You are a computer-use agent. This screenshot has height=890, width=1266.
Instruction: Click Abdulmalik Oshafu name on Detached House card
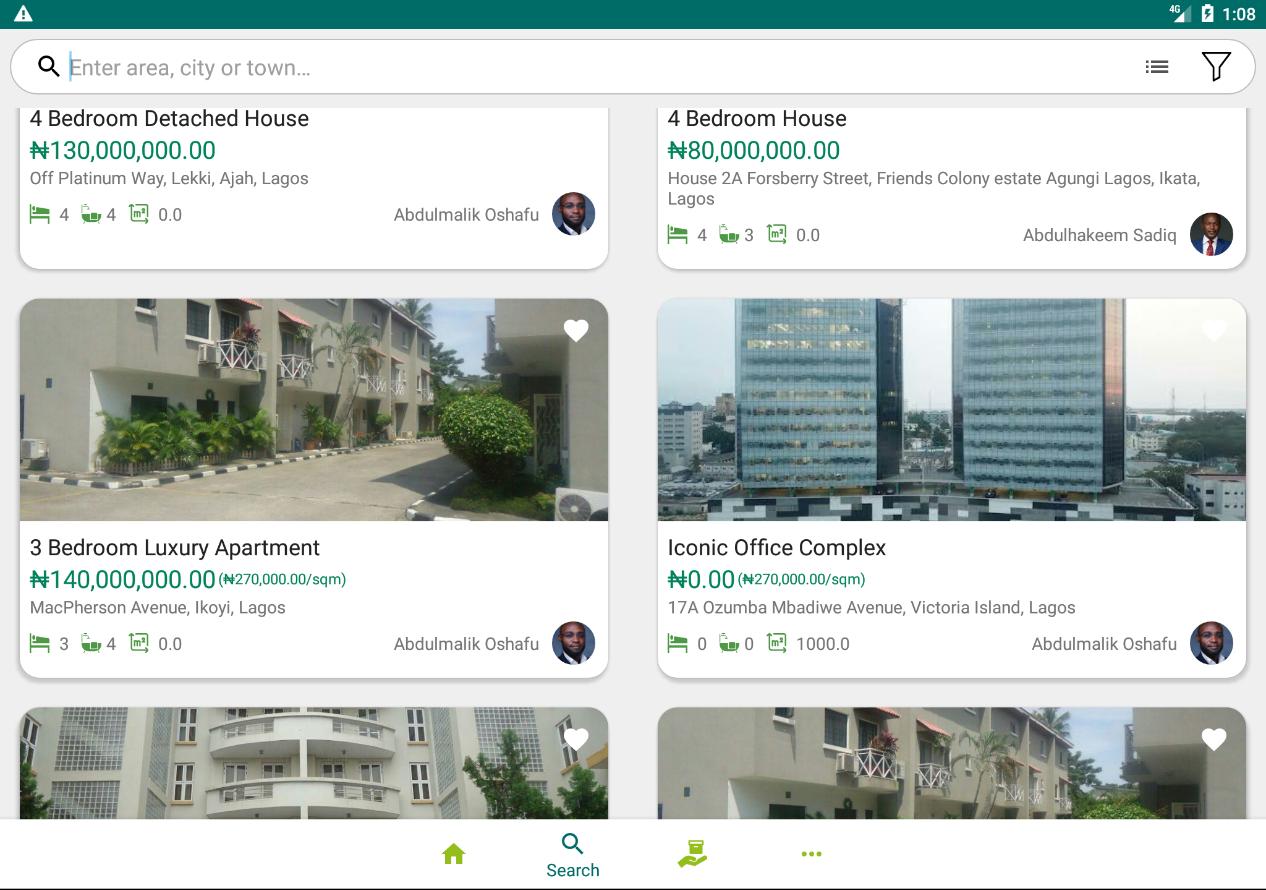(x=466, y=214)
